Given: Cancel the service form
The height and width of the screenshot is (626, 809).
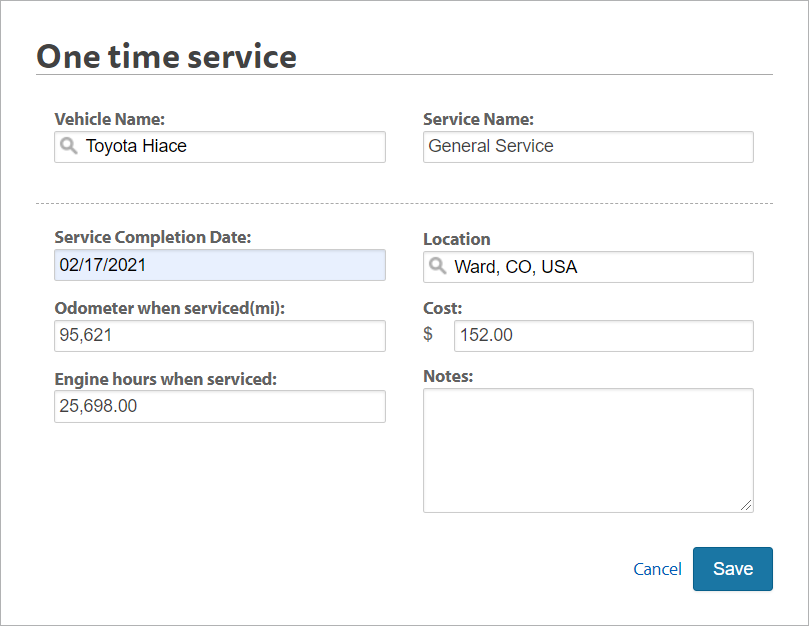Looking at the screenshot, I should click(657, 568).
